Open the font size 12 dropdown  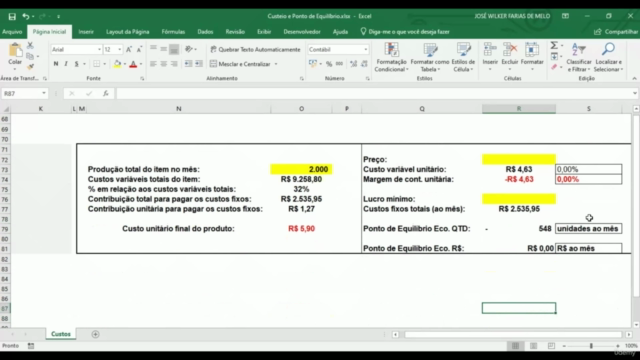pos(120,49)
